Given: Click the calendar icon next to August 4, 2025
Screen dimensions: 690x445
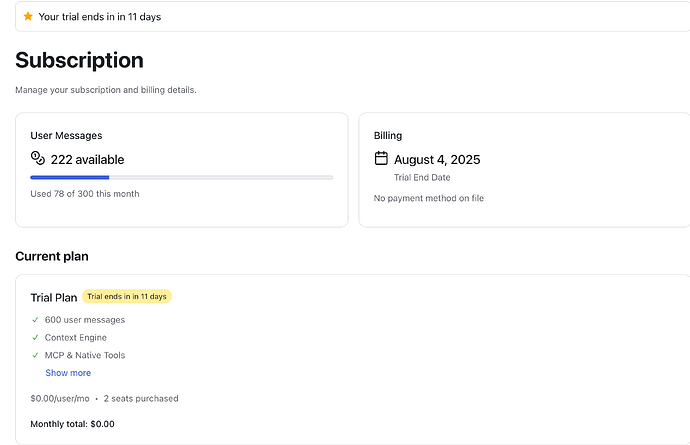Looking at the screenshot, I should tap(381, 158).
